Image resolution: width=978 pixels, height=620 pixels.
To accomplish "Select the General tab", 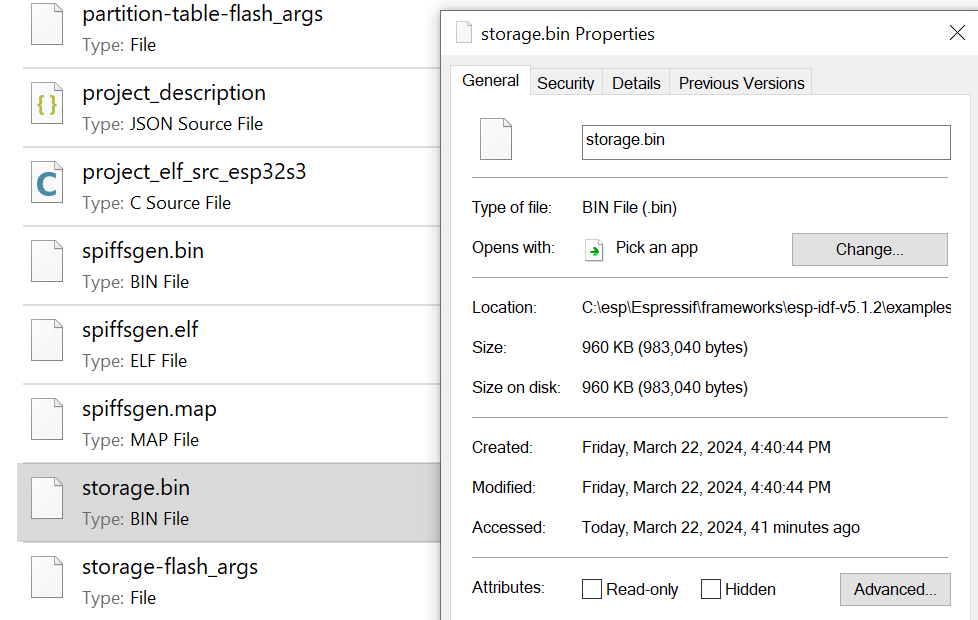I will (x=490, y=81).
